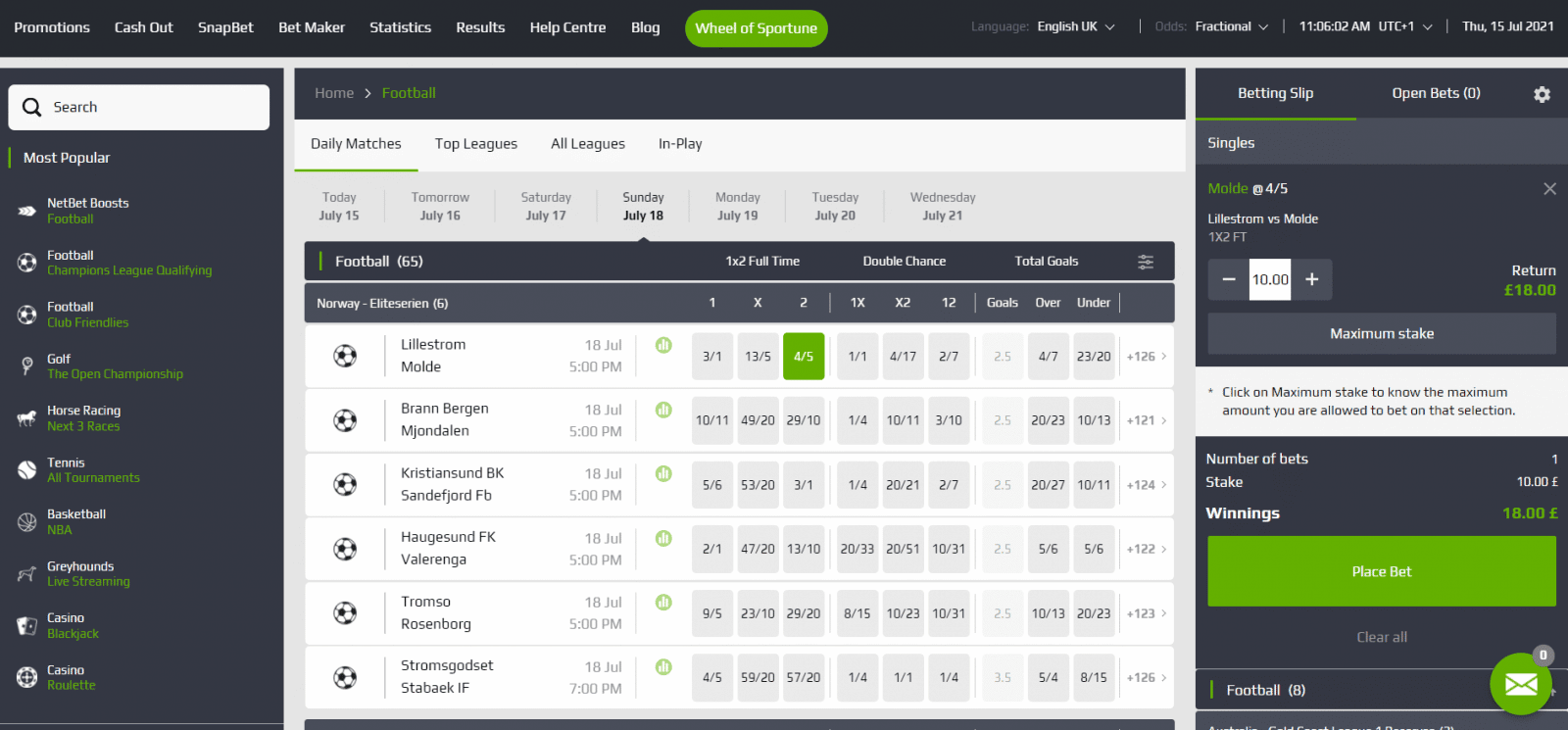Open statistics icon for Tromso vs Rosenborg
The width and height of the screenshot is (1568, 730).
[663, 602]
